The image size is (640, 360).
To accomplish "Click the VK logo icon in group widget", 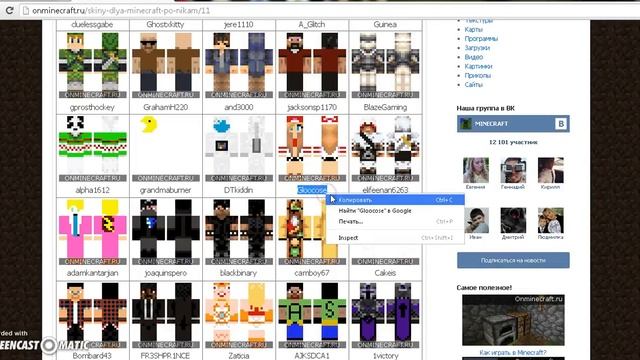I will (x=561, y=124).
